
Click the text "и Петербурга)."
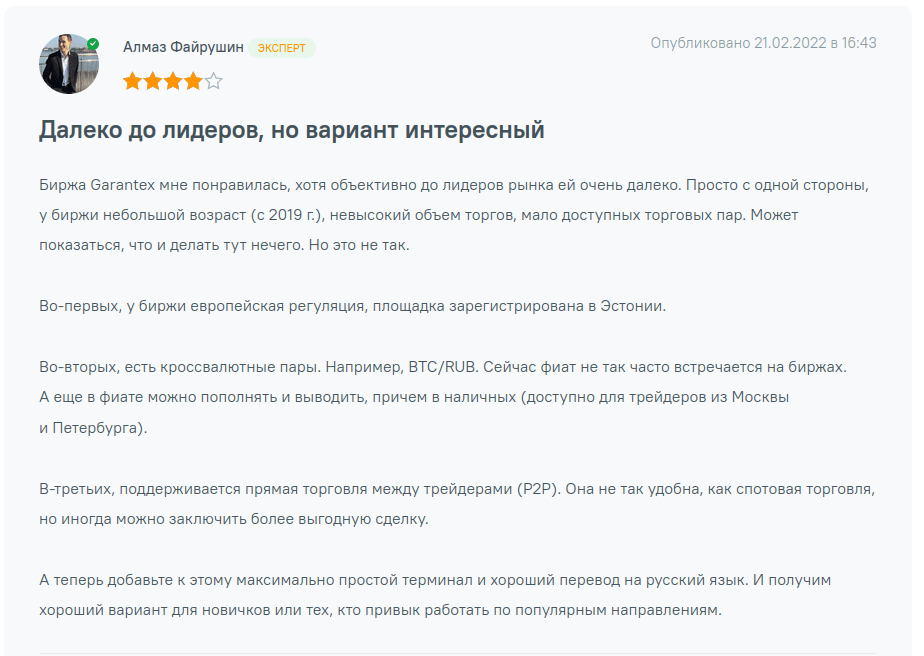(92, 428)
